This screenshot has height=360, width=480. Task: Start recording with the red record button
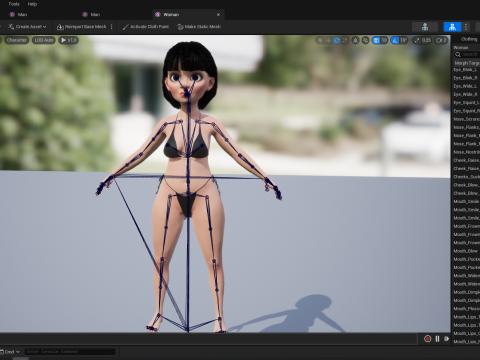pyautogui.click(x=427, y=339)
